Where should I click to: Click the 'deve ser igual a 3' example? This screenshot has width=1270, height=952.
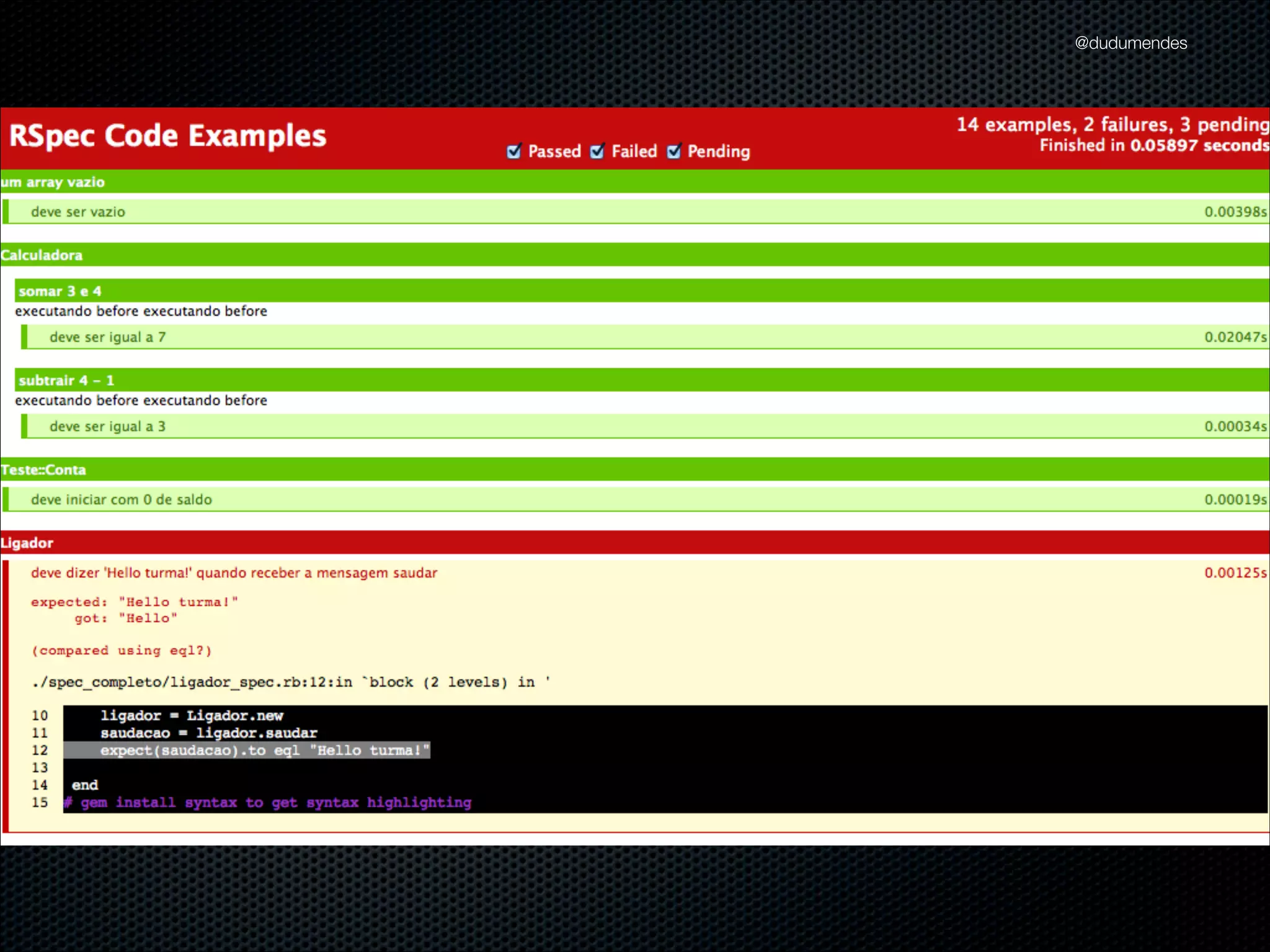[107, 426]
